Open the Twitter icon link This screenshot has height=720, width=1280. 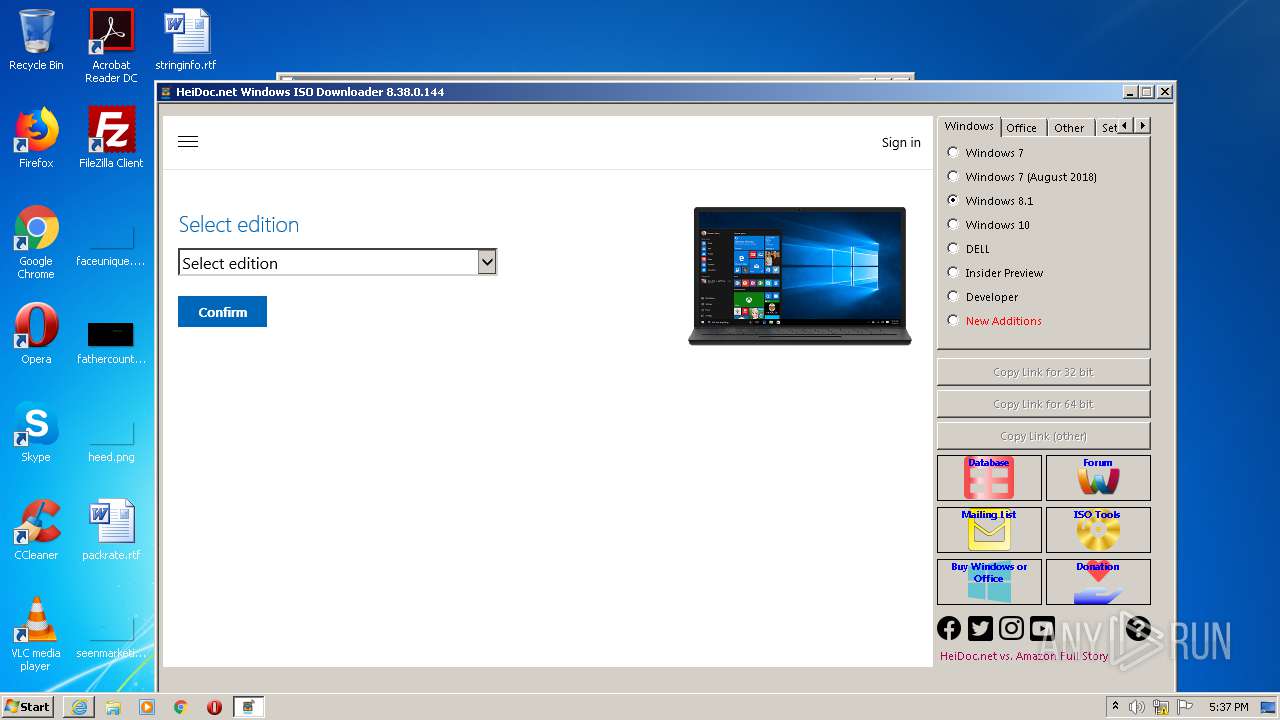click(980, 628)
